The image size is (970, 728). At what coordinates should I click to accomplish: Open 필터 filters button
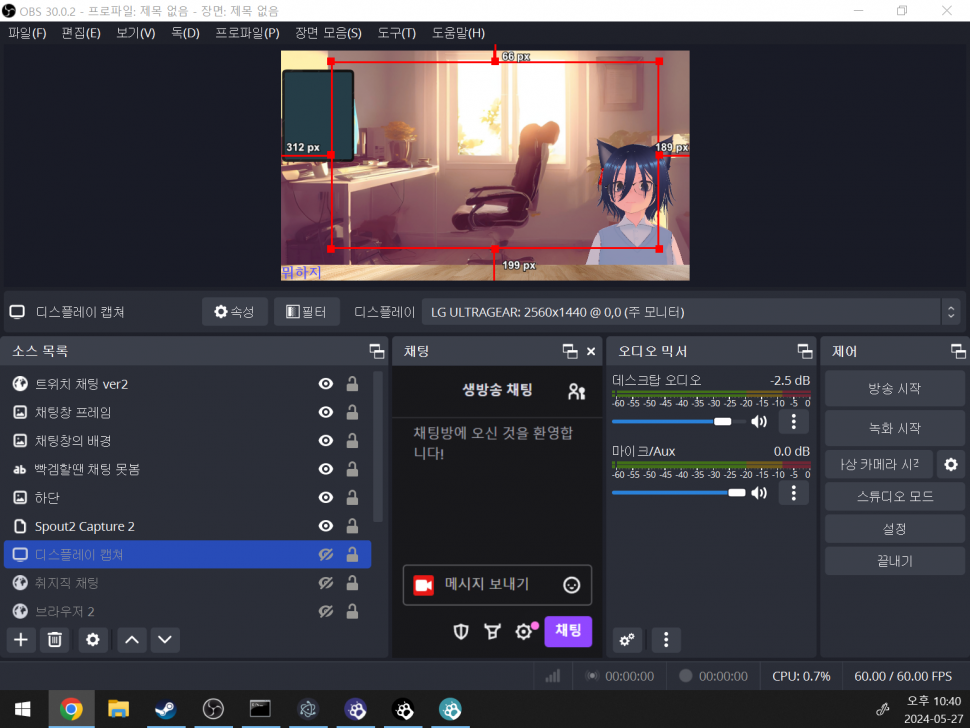point(306,312)
